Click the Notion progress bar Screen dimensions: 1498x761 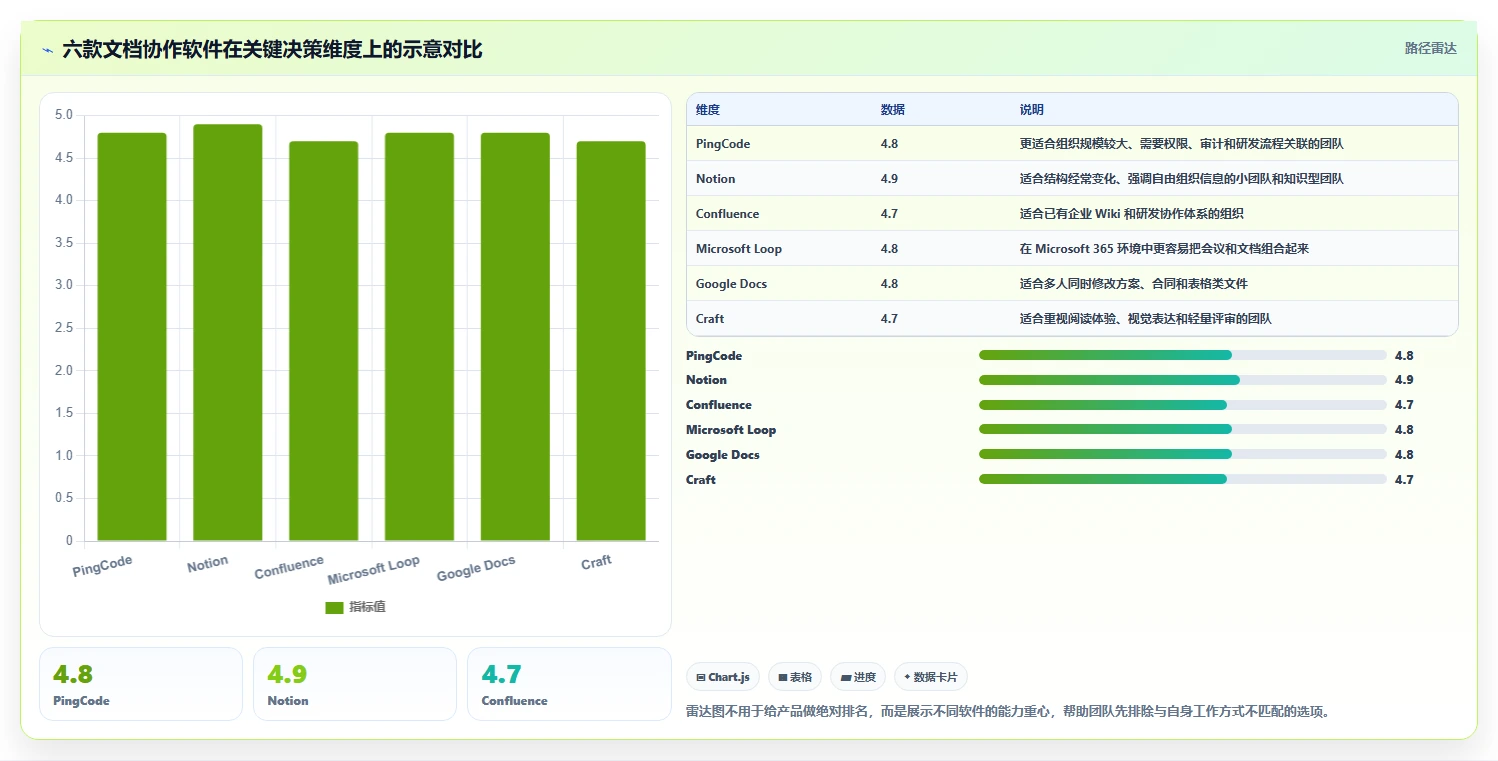pos(1183,380)
